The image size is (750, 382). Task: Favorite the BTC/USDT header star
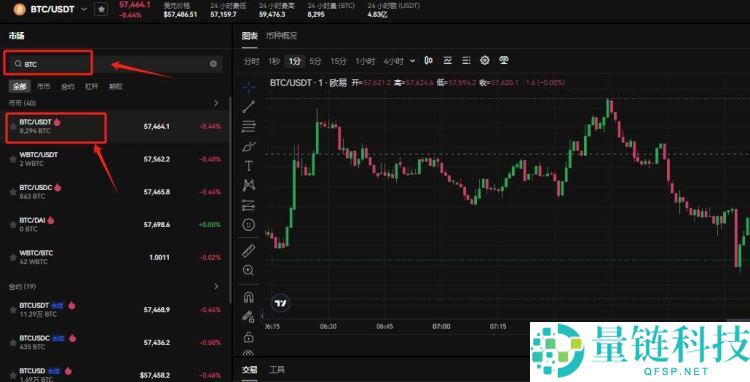101,10
